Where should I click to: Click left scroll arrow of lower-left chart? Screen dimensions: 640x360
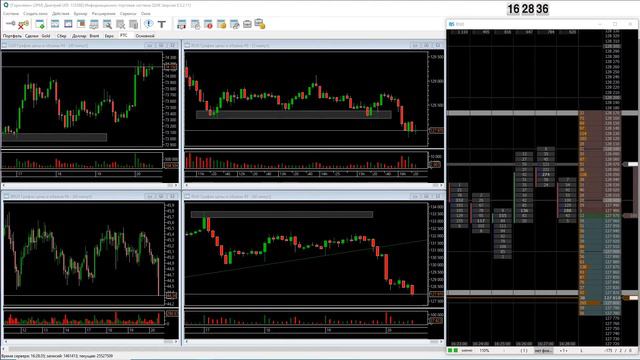6,342
